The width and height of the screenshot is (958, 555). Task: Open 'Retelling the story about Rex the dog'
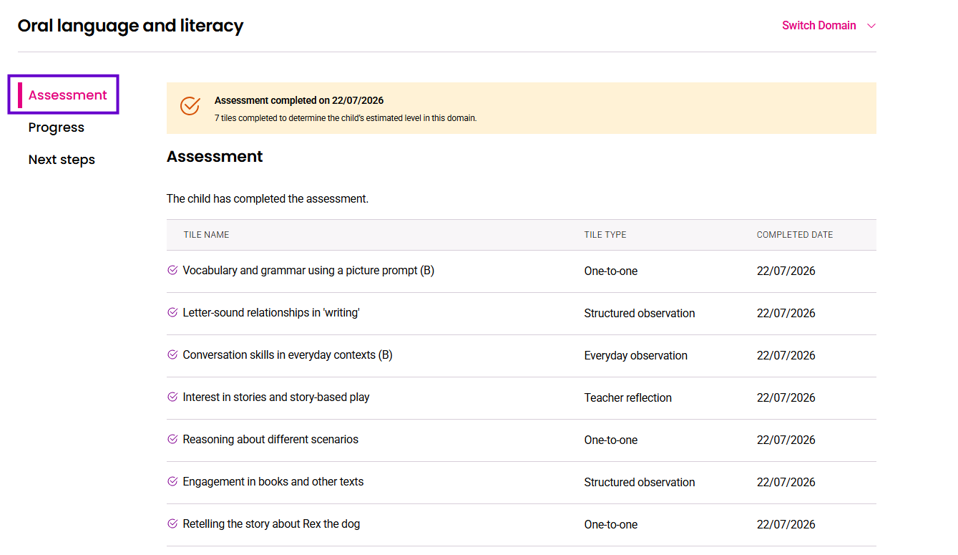[x=271, y=523]
